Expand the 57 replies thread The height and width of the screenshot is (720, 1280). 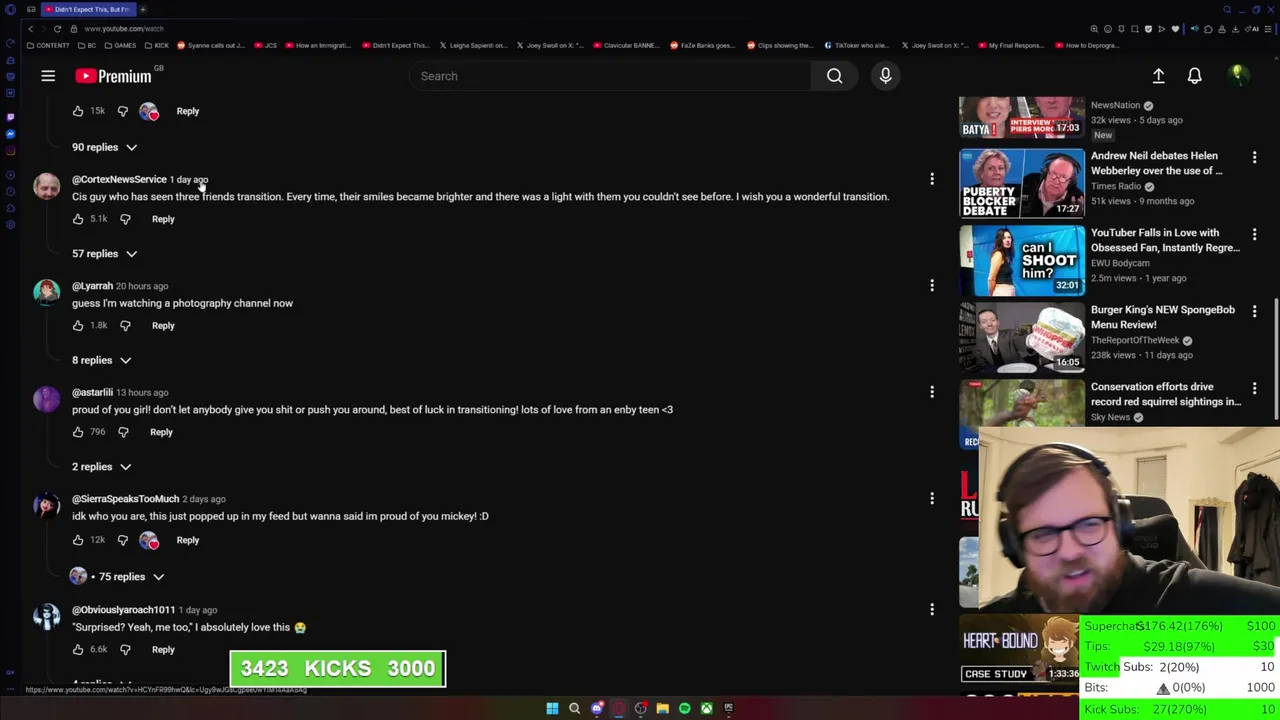coord(104,254)
